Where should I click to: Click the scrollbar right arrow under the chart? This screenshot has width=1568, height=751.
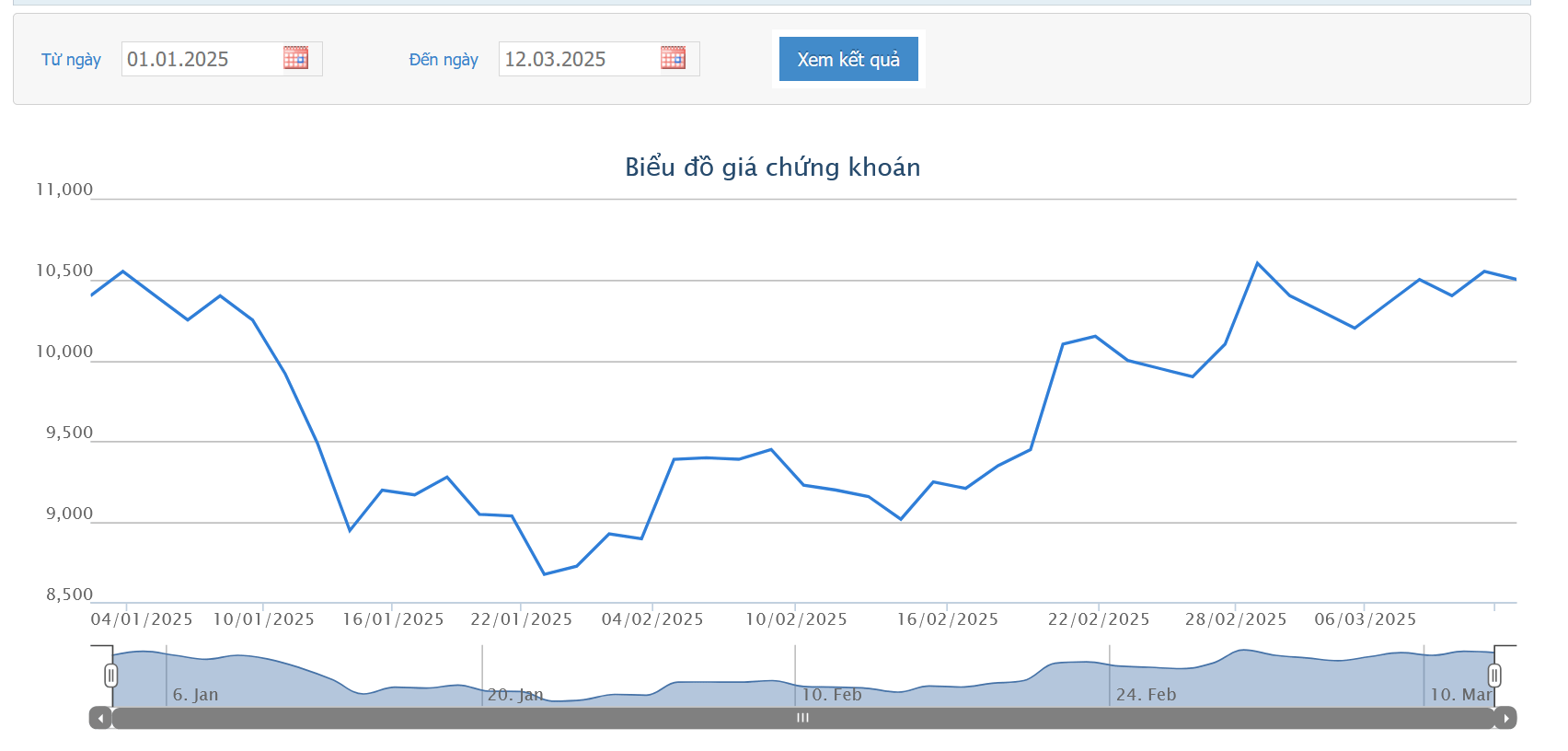click(1505, 718)
